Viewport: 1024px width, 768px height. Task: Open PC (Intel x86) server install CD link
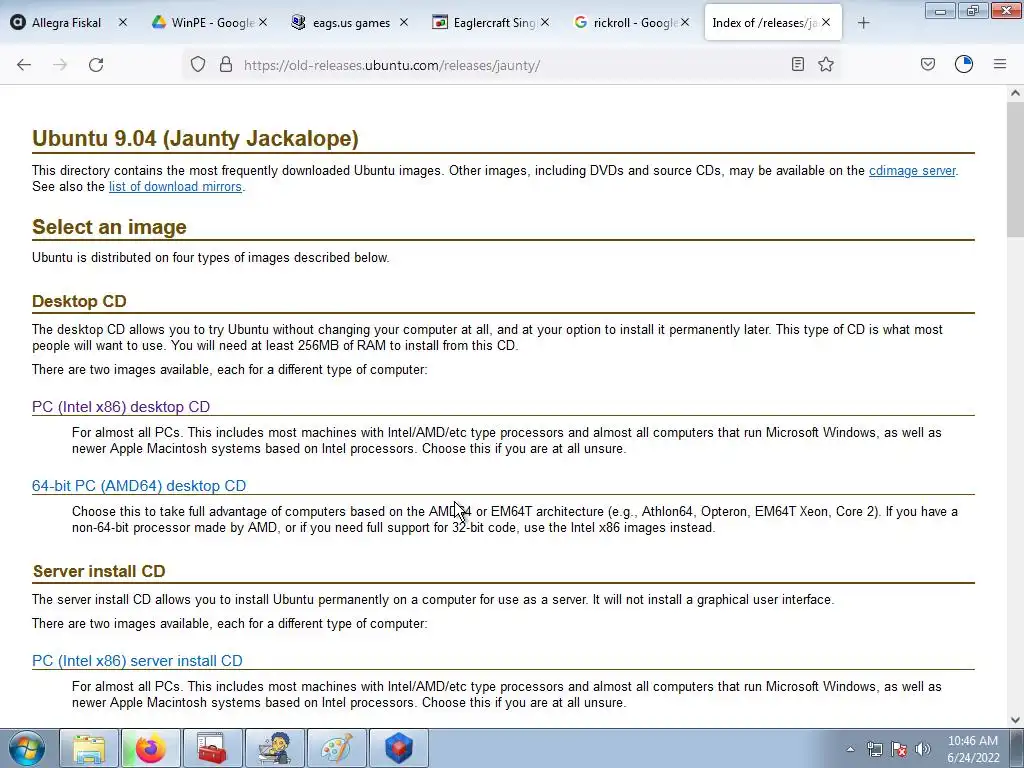point(137,661)
